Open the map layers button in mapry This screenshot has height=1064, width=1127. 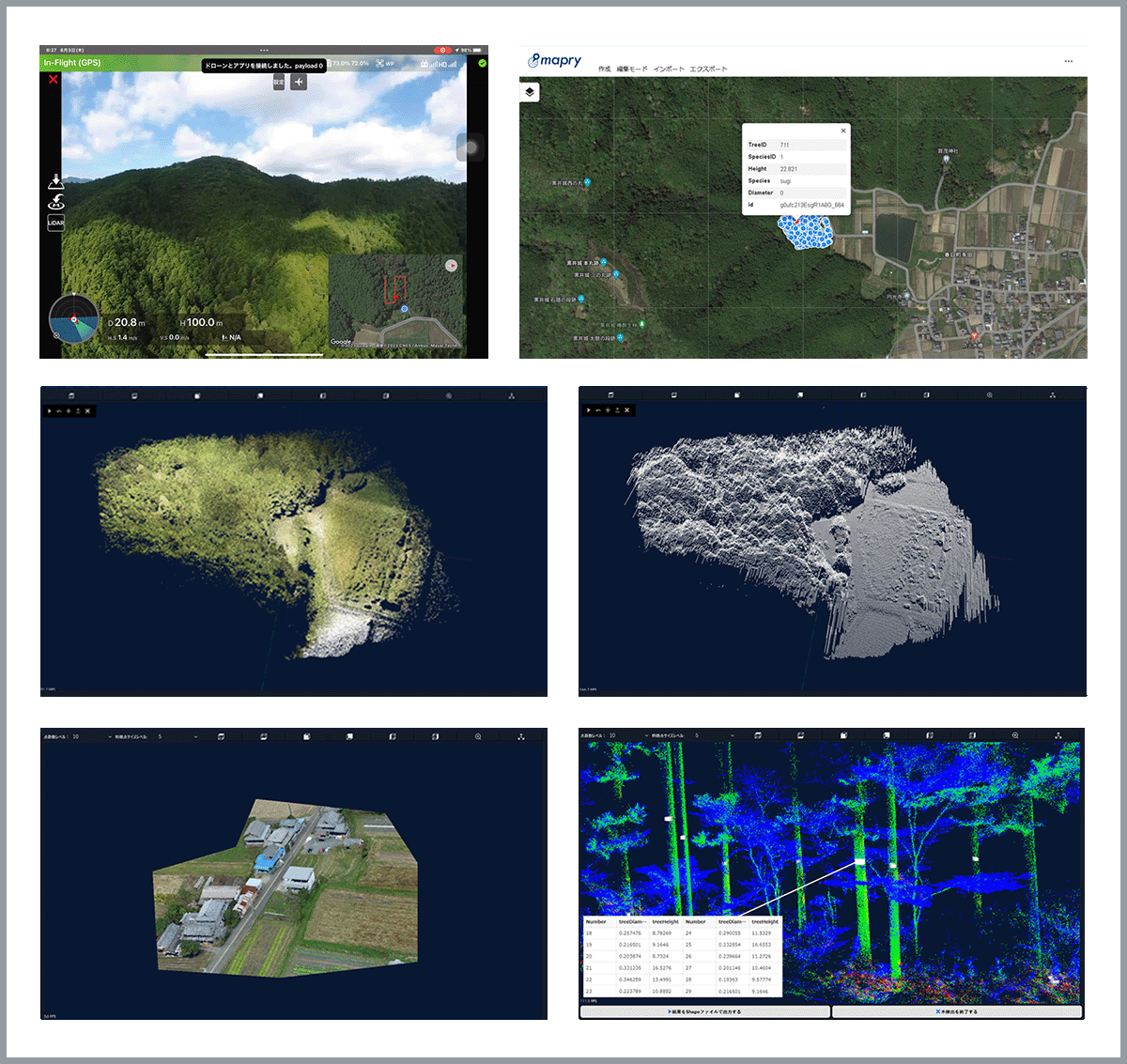coord(530,92)
